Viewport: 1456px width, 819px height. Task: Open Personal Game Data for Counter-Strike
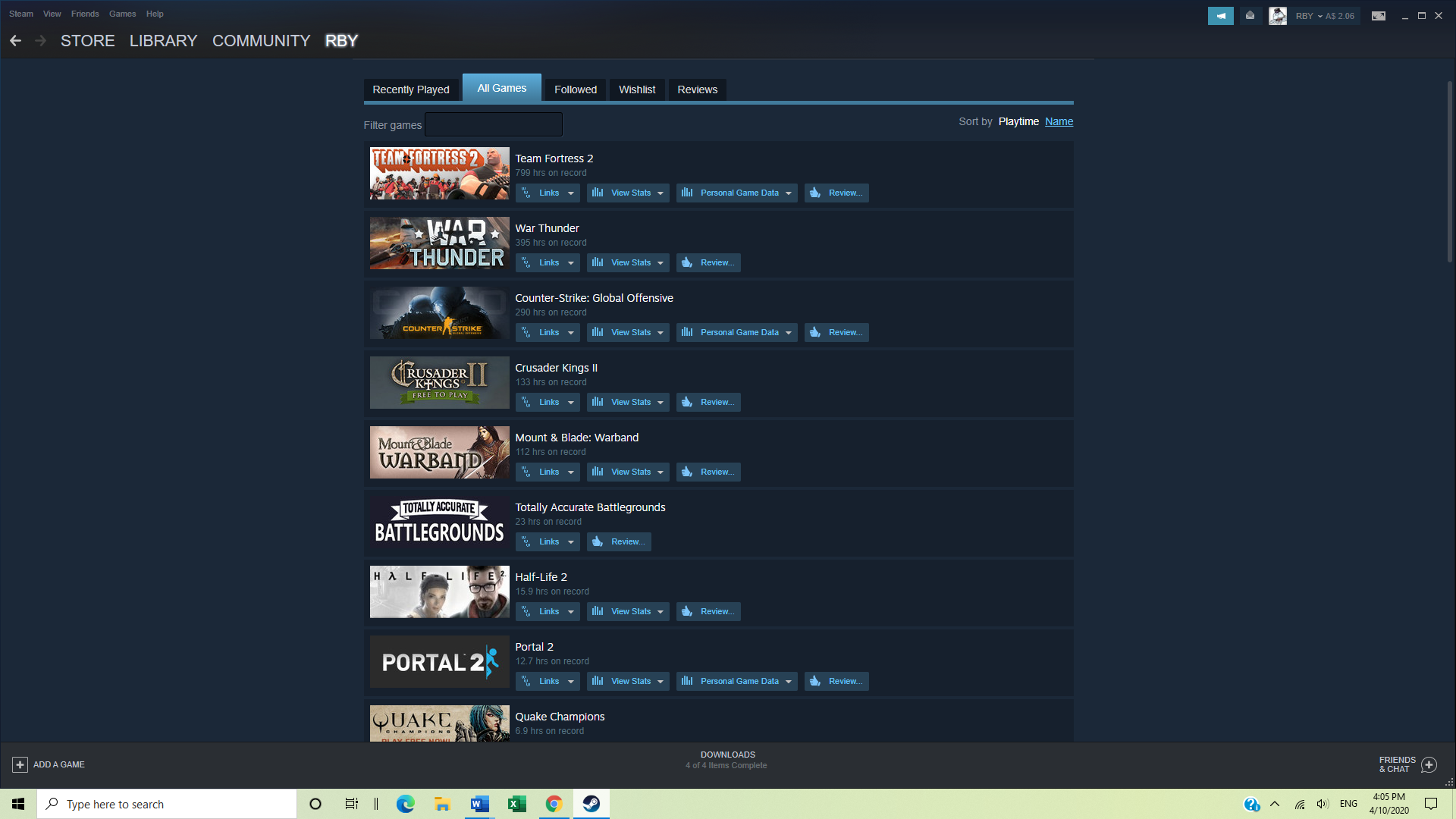point(737,332)
